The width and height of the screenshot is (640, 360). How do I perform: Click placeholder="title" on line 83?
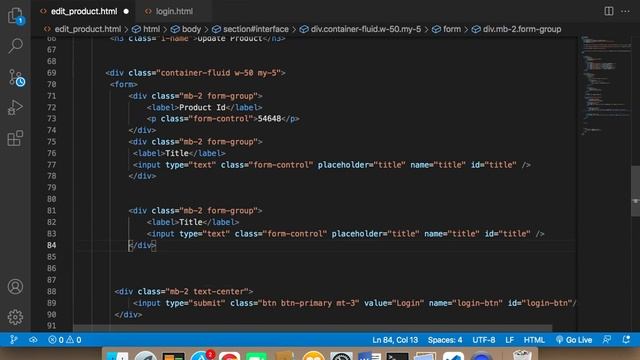376,233
